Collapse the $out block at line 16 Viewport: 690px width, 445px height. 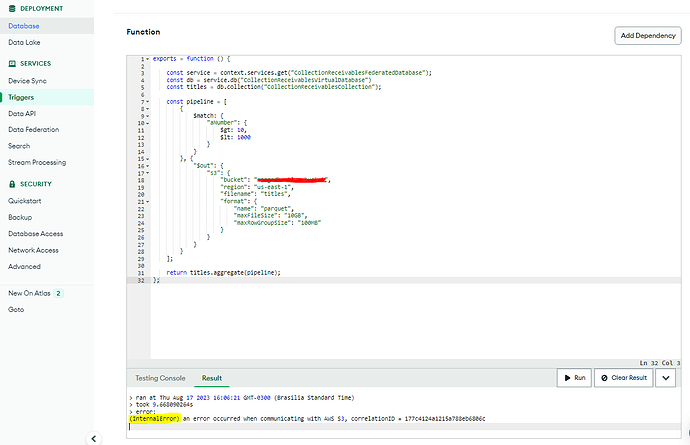click(x=149, y=165)
